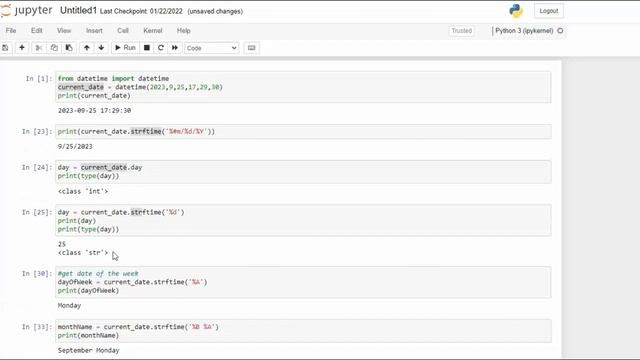640x360 pixels.
Task: Open the cell type Code dropdown
Action: [211, 48]
